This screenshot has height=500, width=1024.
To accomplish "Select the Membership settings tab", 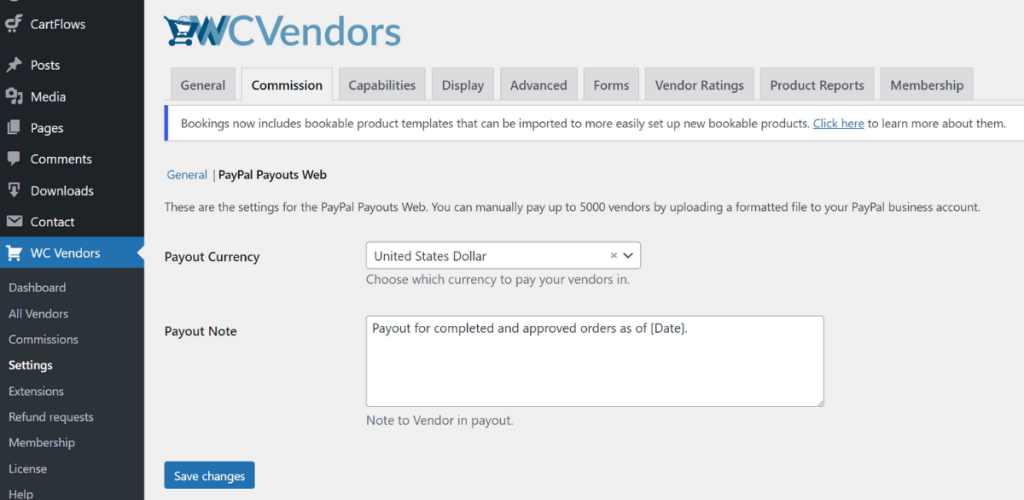I will click(x=926, y=85).
